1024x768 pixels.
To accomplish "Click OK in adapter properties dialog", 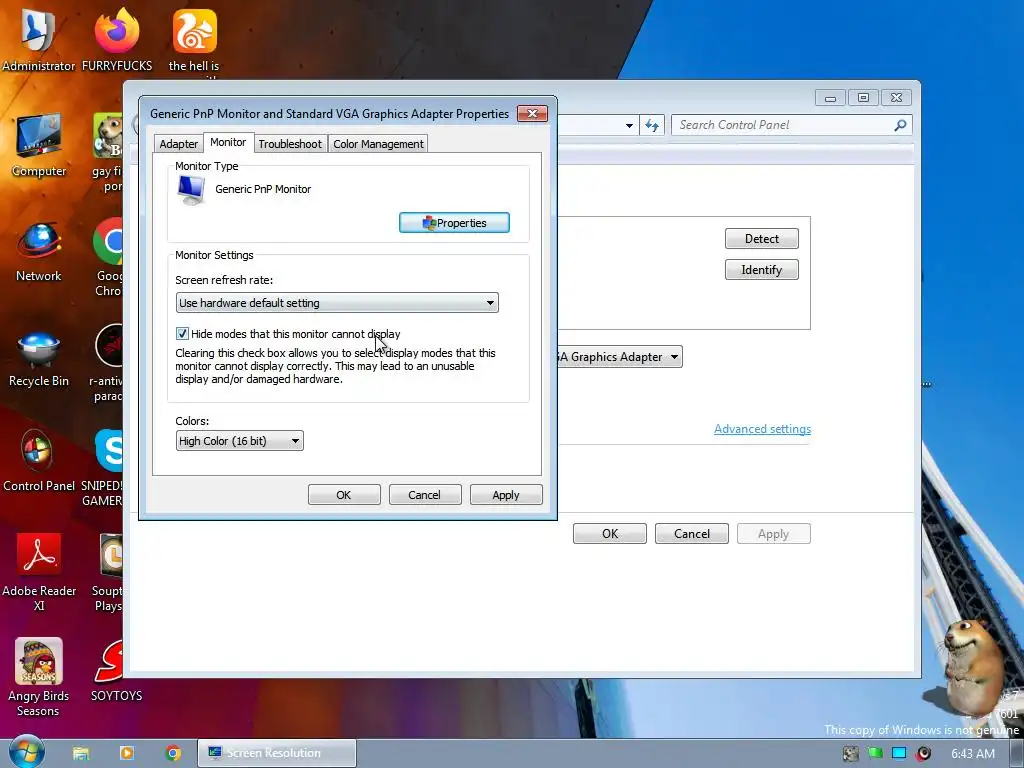I will click(x=344, y=495).
